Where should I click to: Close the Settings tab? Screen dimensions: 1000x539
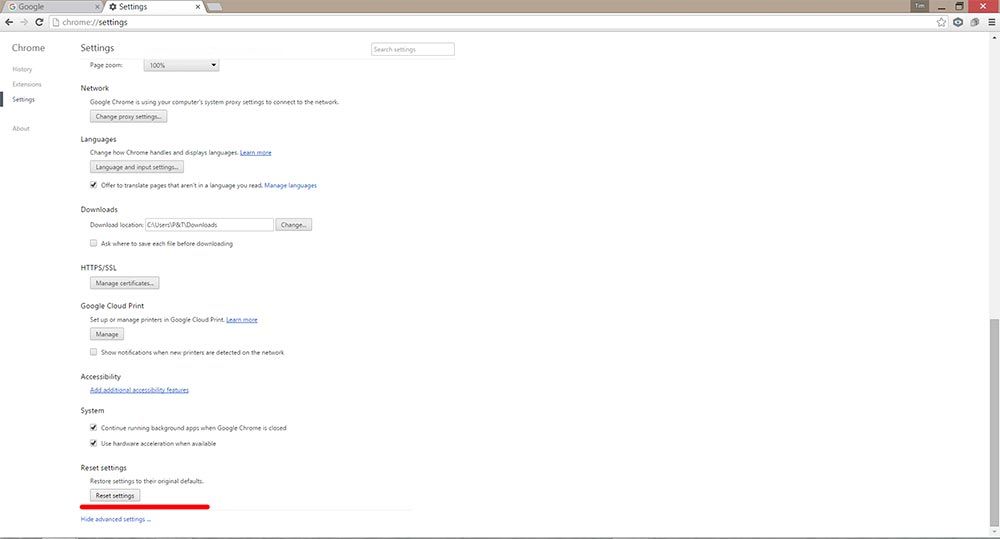(x=198, y=7)
